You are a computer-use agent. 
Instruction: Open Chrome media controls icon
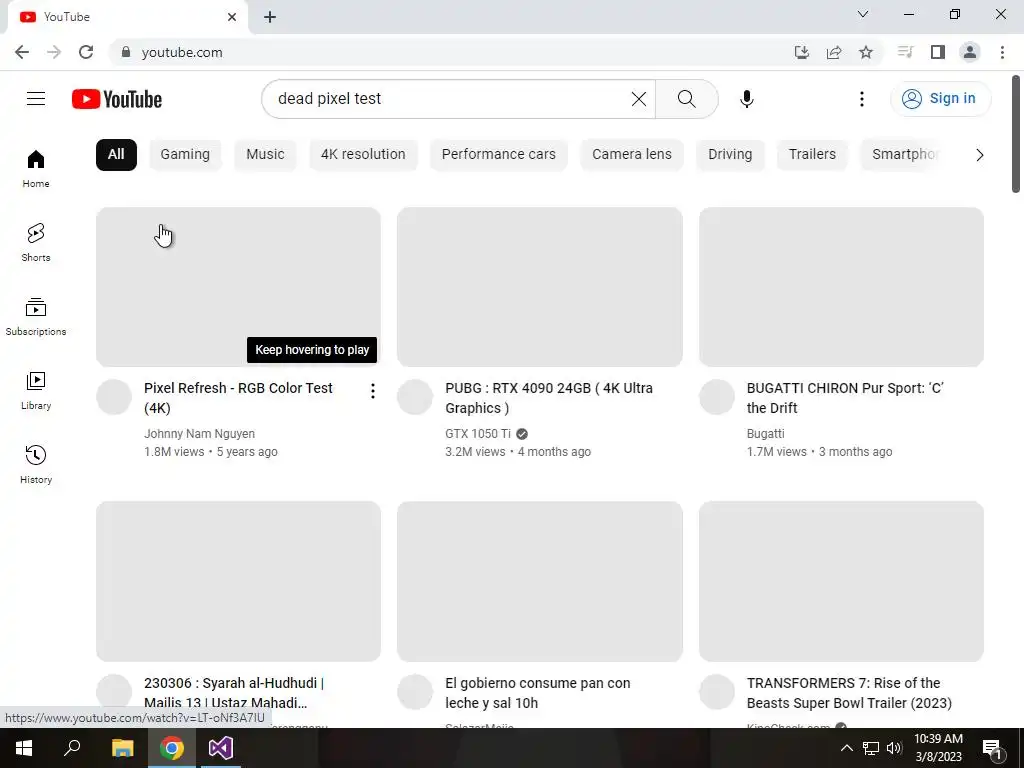(905, 52)
